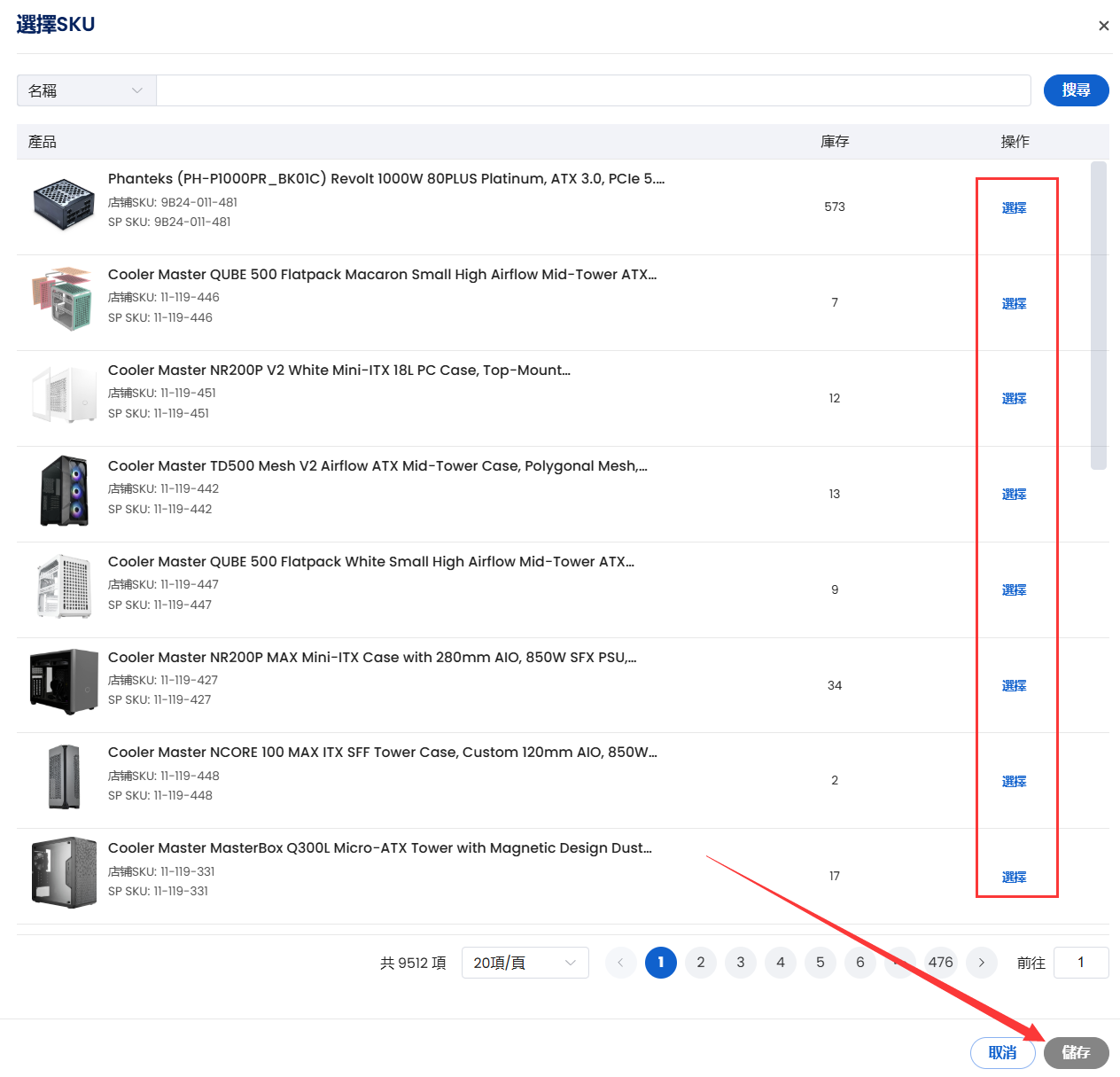Click the QUBE 500 Macaron case thumbnail
Screen dimensions: 1120x1077
coord(64,299)
